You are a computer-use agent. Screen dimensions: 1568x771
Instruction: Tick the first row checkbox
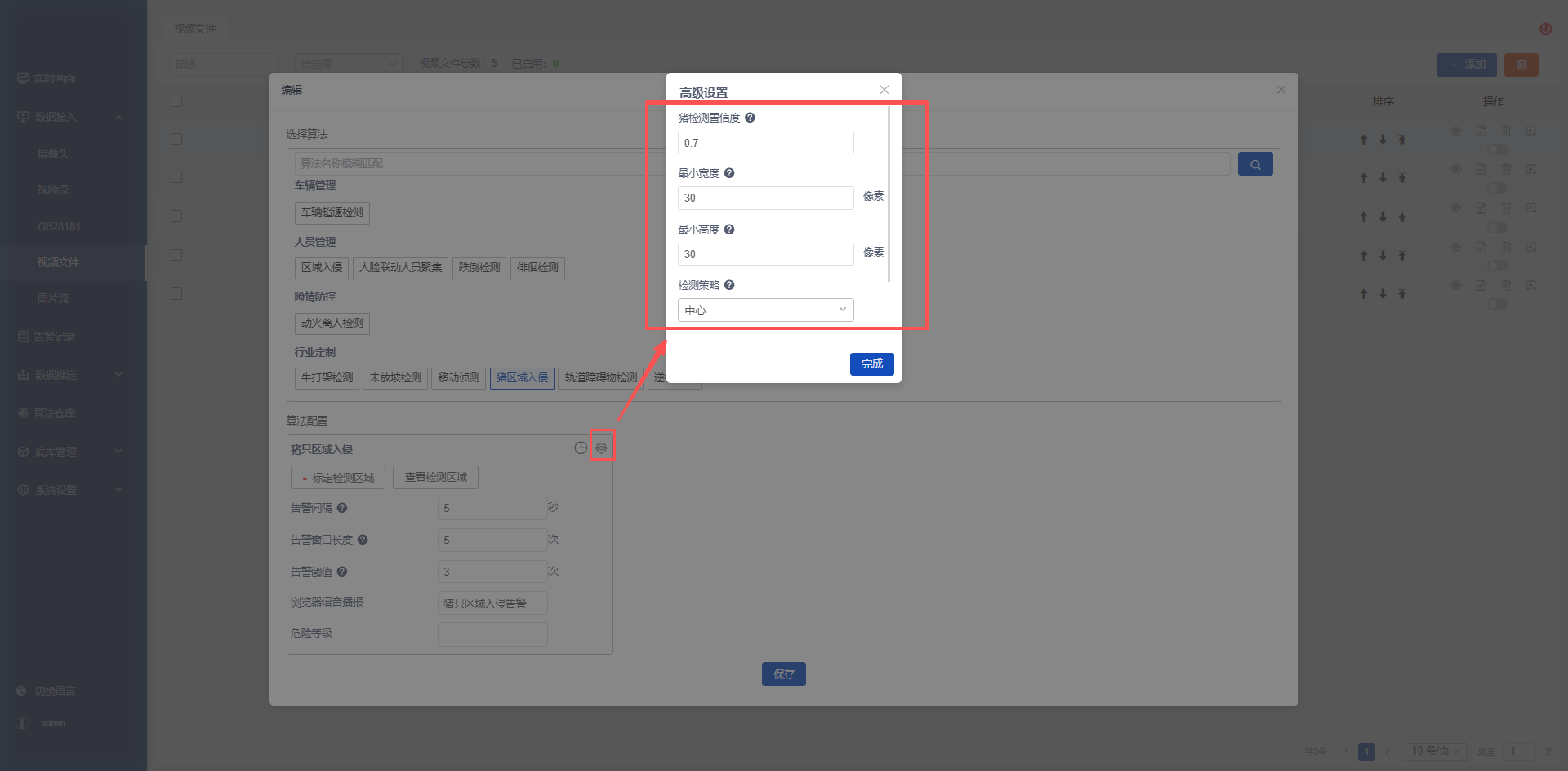point(176,139)
